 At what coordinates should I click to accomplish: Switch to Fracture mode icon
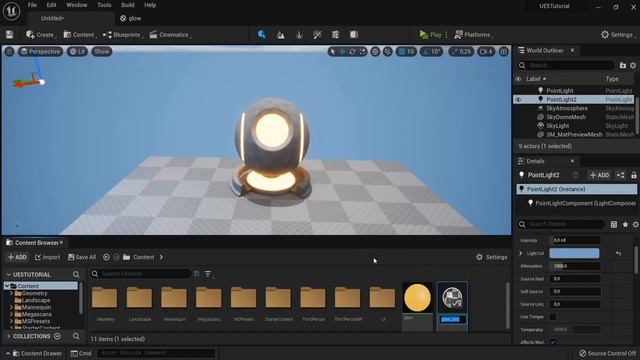pos(335,35)
